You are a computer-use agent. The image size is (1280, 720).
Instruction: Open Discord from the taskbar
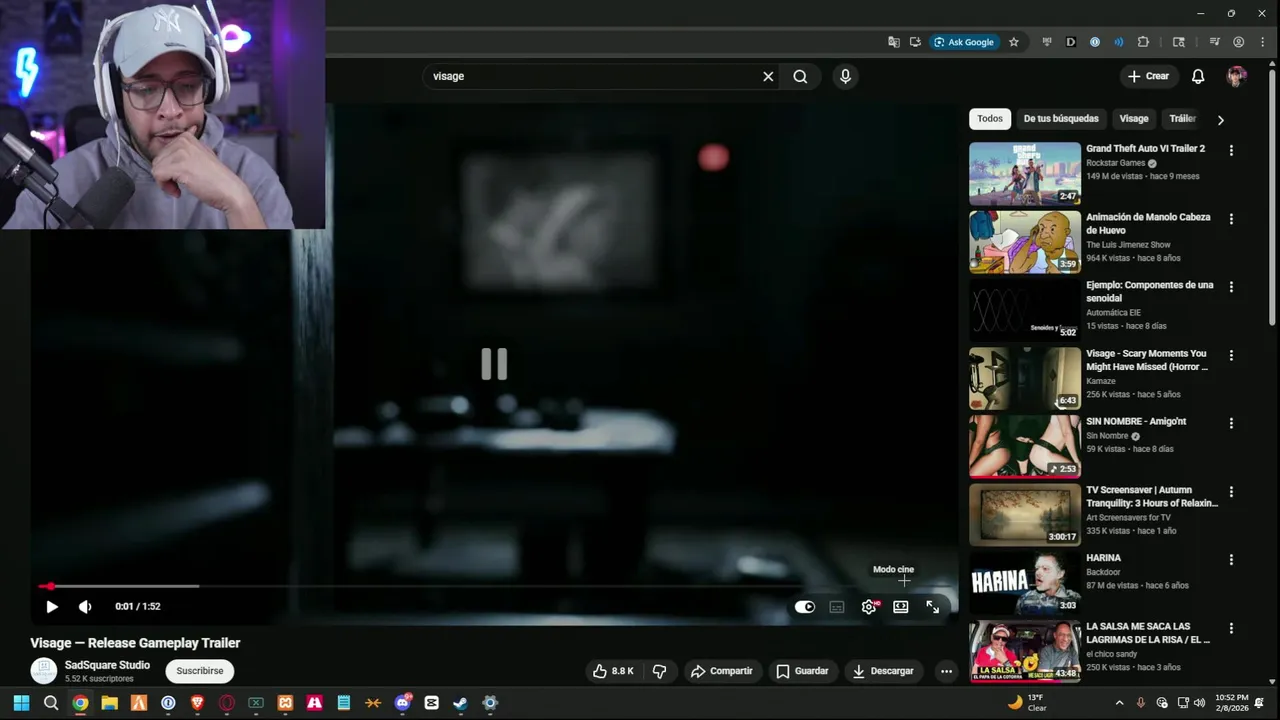pos(402,703)
